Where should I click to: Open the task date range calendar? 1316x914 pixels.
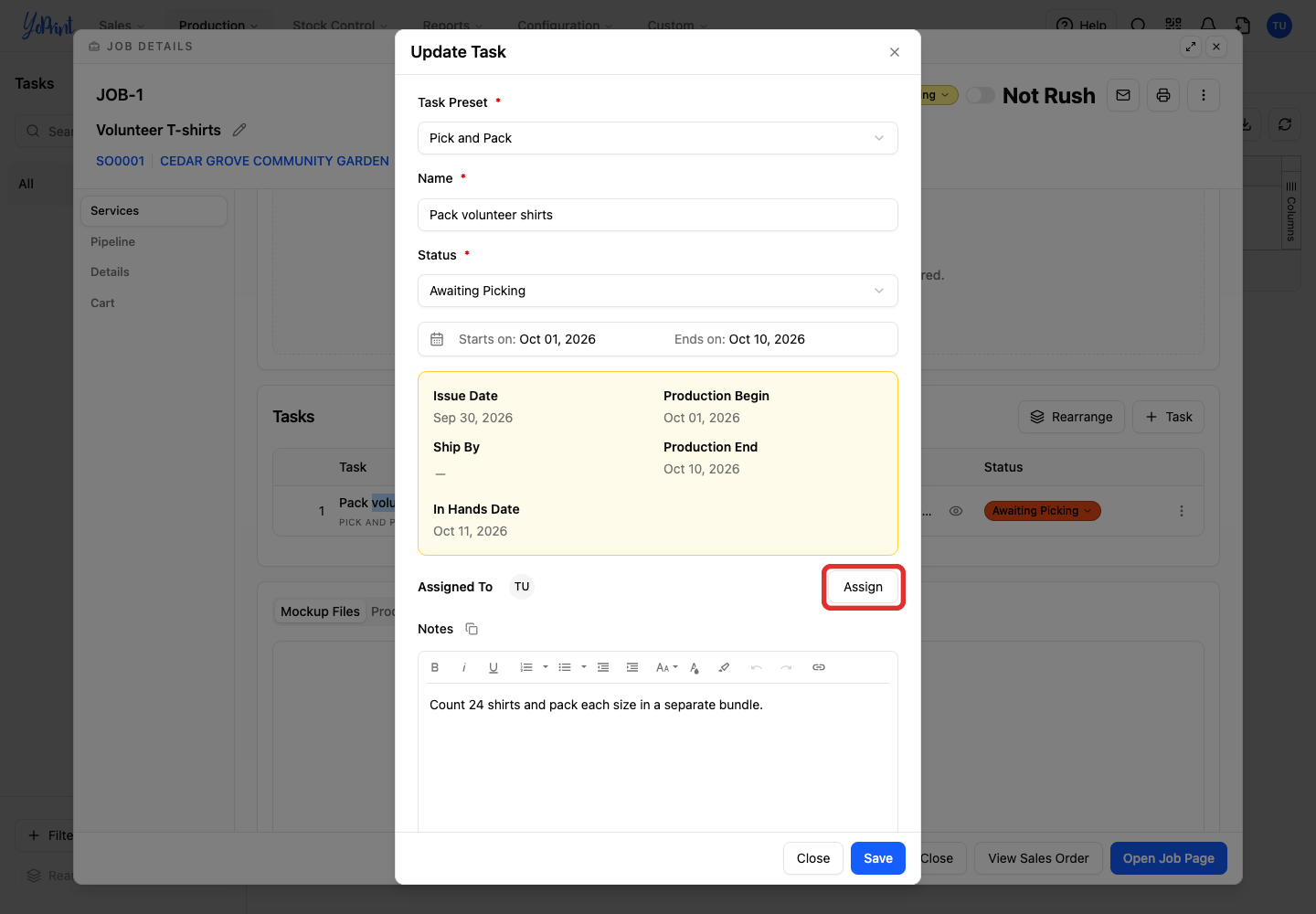coord(437,339)
